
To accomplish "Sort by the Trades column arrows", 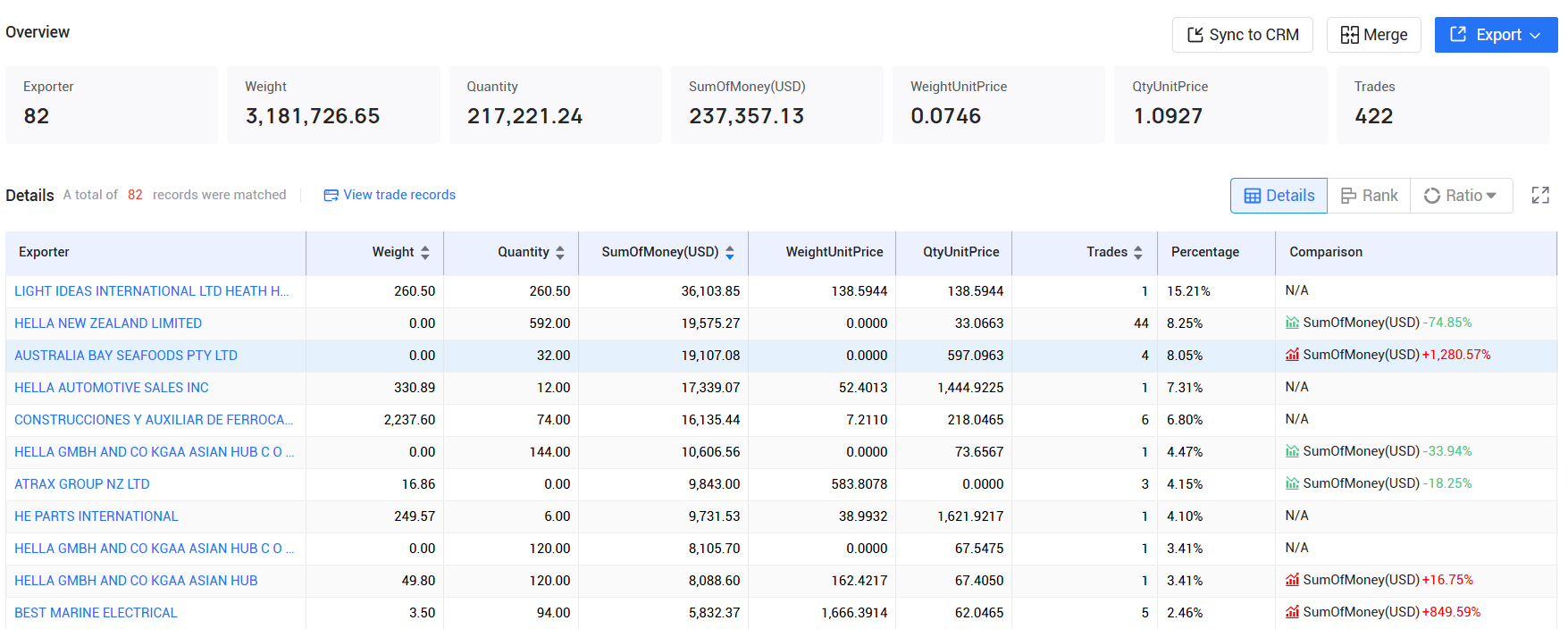I will coord(1138,253).
